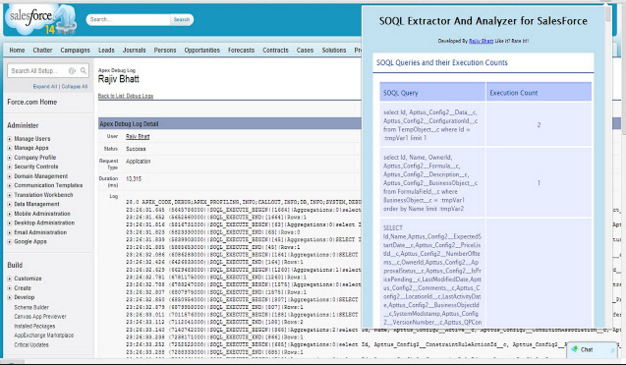Open AppExchange Marketplace link
Screen dimensions: 626x365
click(x=44, y=335)
